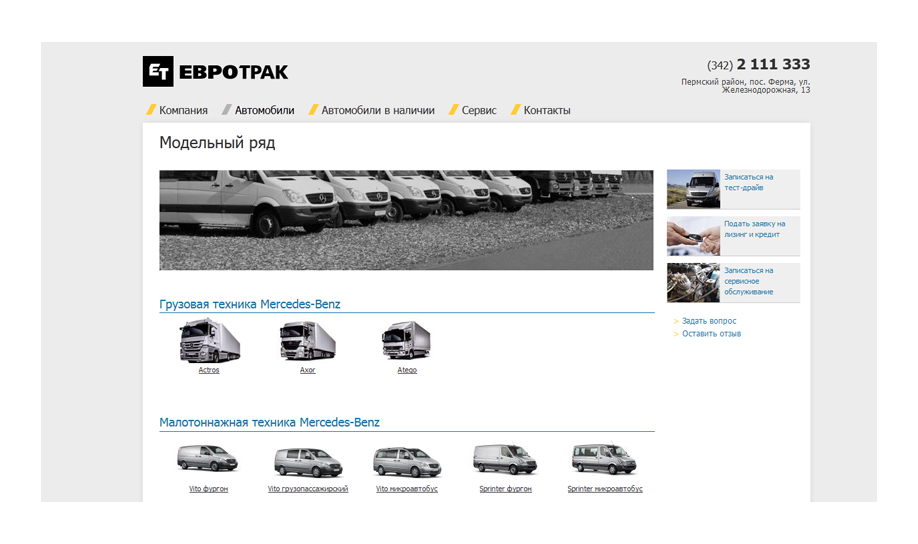Click the car keys leasing thumbnail
918x544 pixels.
pyautogui.click(x=693, y=236)
